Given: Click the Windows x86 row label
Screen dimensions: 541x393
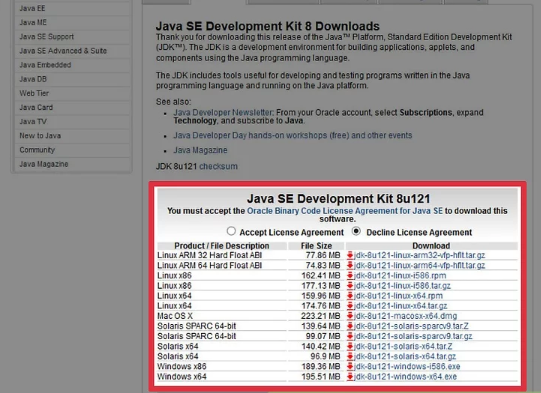Looking at the screenshot, I should coord(182,366).
